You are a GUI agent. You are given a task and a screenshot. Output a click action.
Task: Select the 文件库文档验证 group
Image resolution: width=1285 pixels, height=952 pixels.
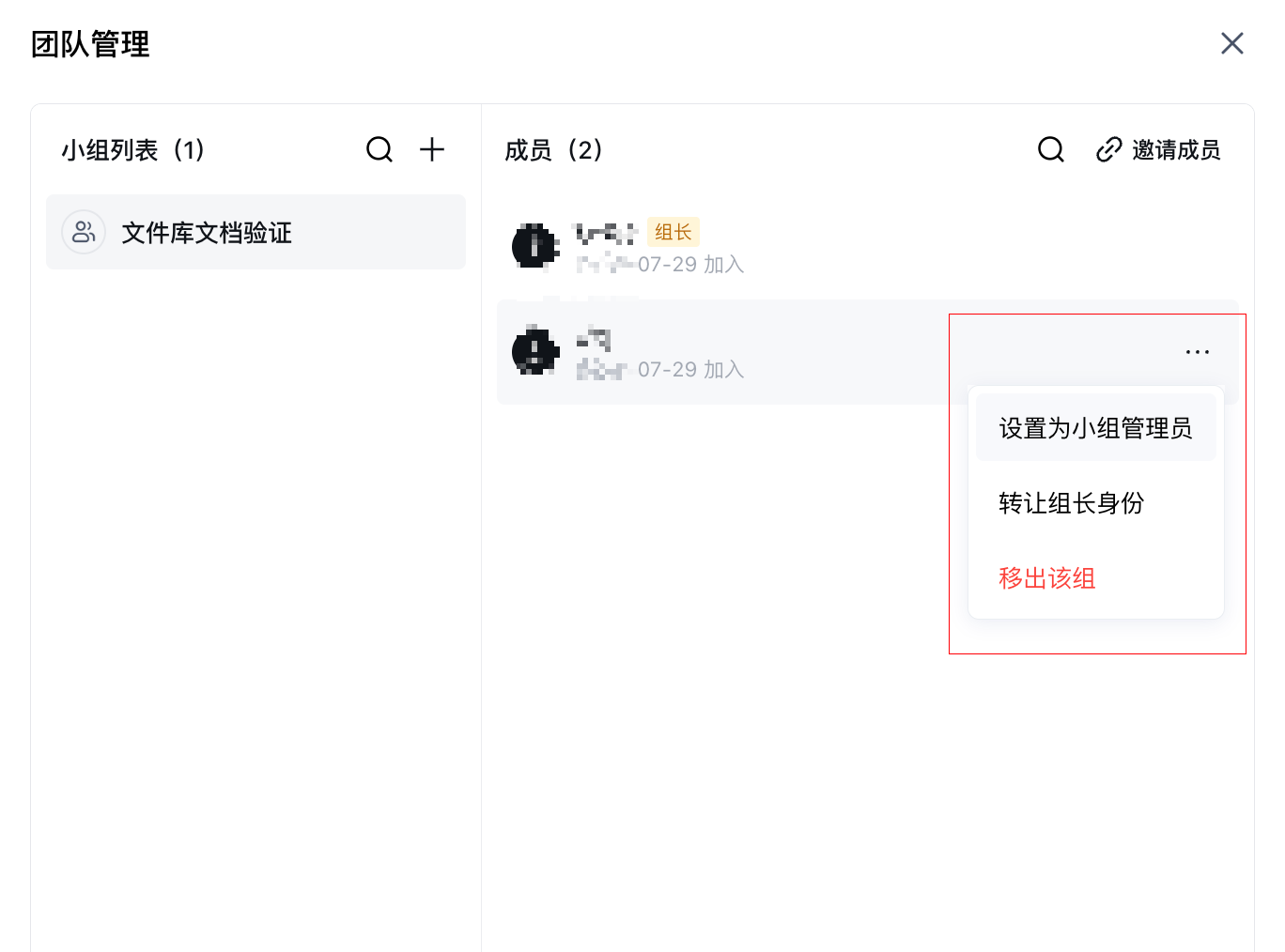(x=255, y=232)
